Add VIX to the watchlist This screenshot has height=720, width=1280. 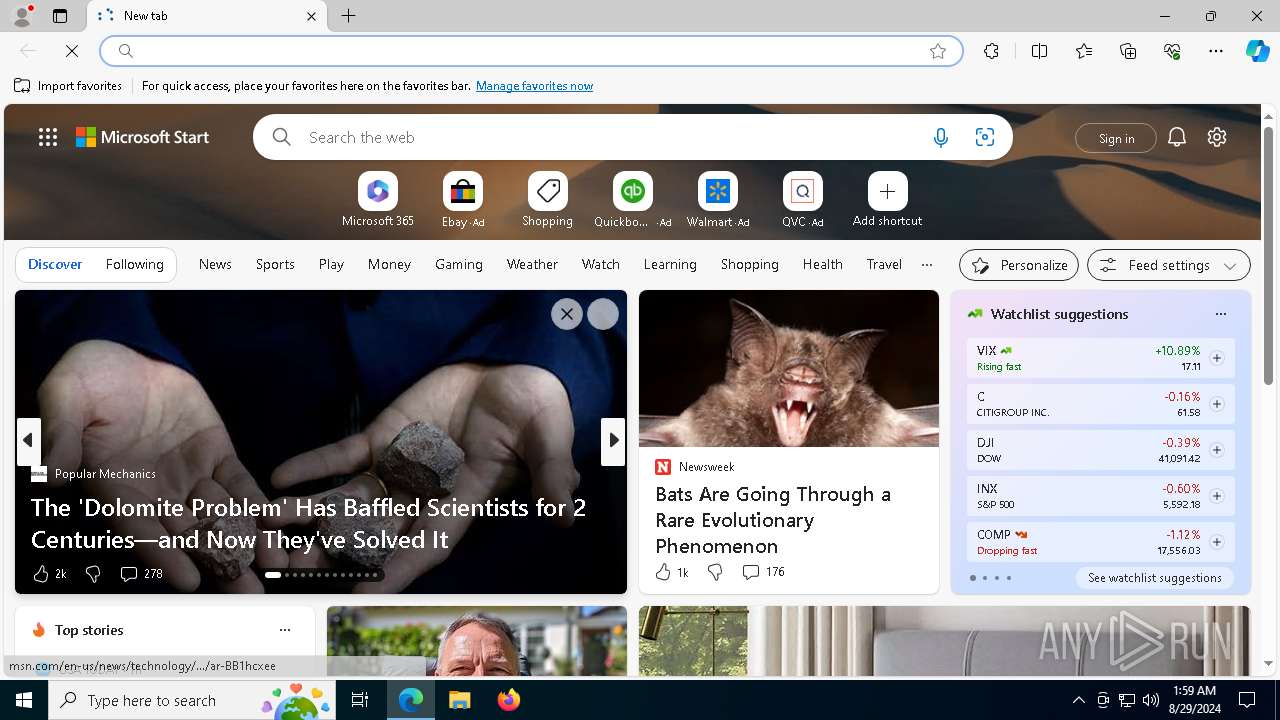(x=1216, y=358)
